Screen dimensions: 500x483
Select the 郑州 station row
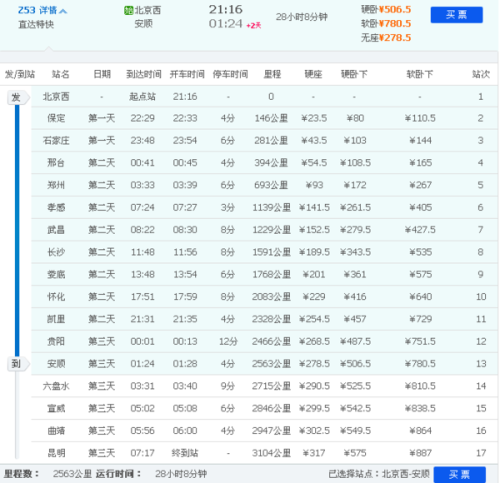click(264, 185)
